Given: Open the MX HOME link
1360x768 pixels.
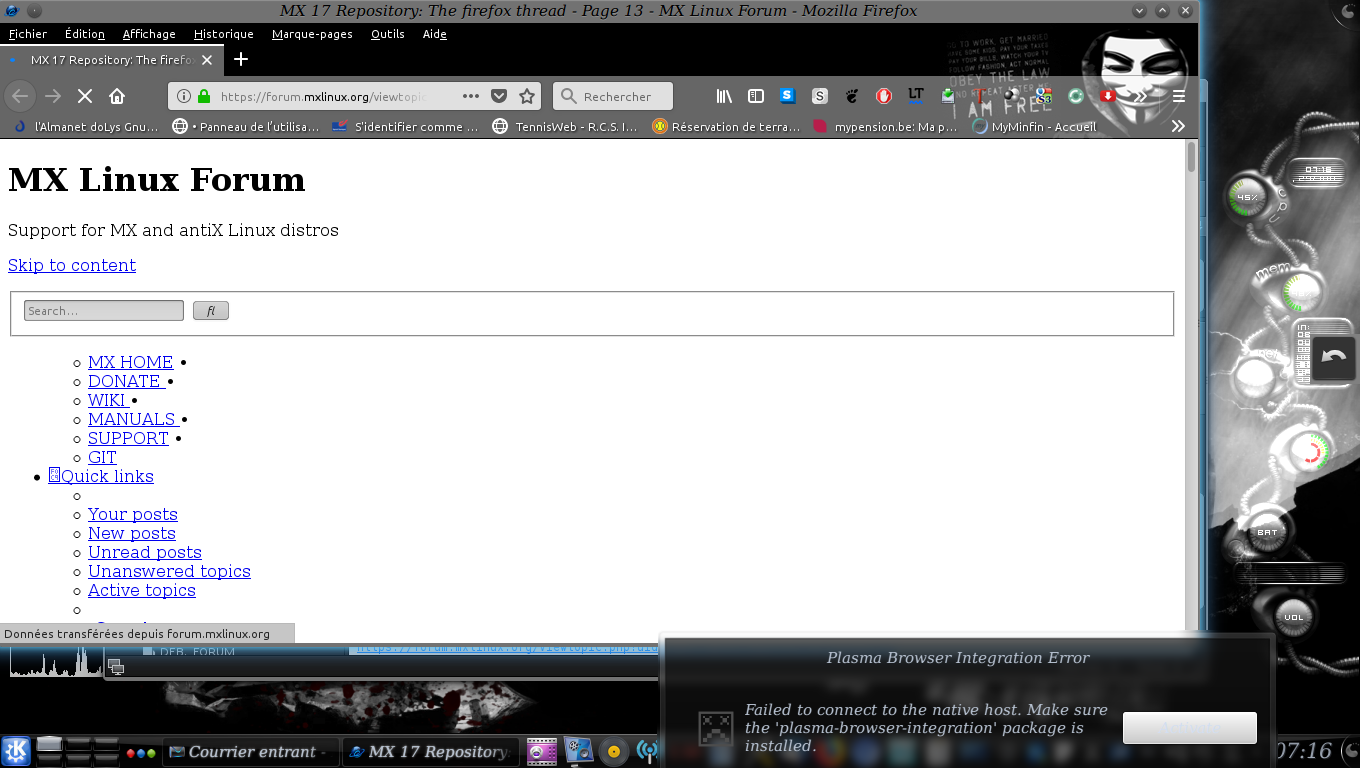Looking at the screenshot, I should click(x=131, y=362).
